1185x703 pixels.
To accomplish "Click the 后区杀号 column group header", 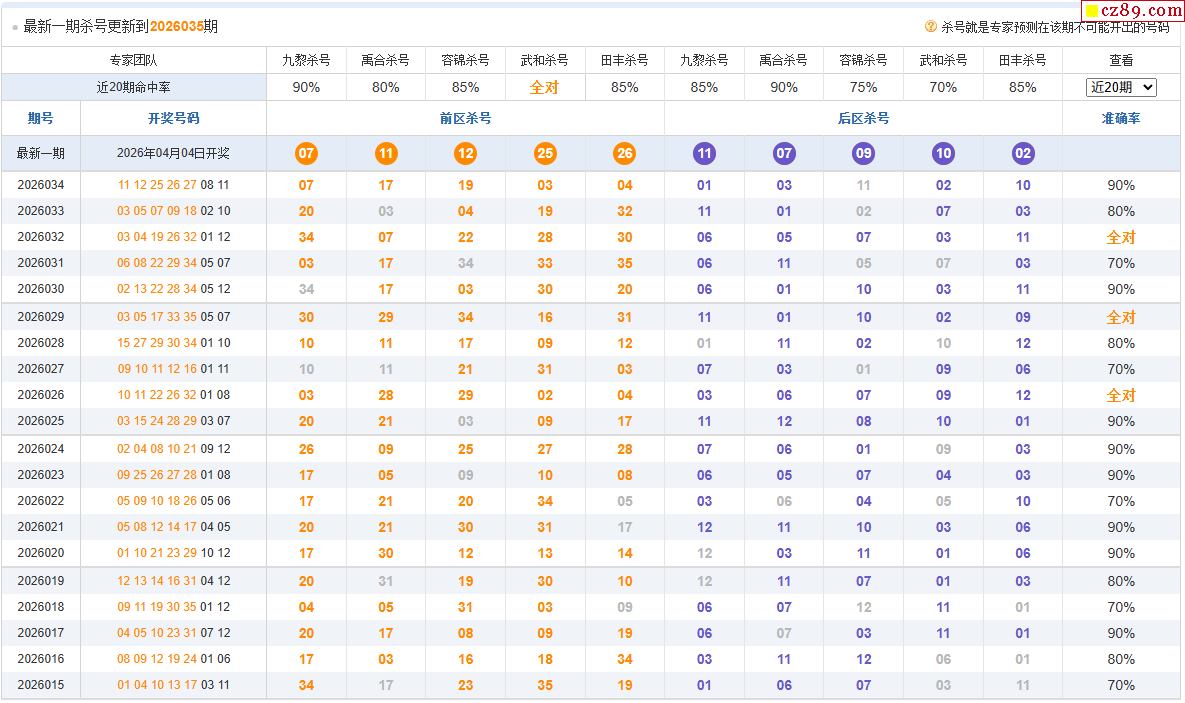I will pyautogui.click(x=863, y=118).
